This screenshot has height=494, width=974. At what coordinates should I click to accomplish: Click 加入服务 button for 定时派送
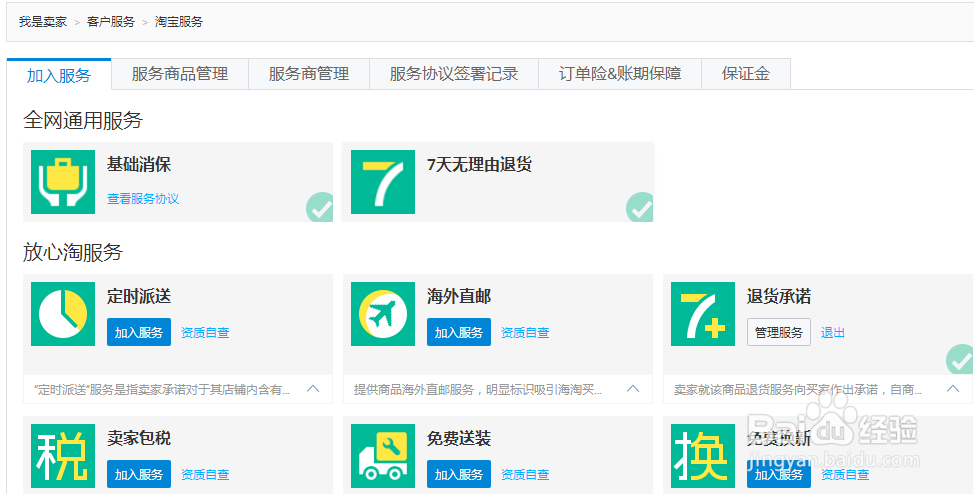[x=139, y=332]
